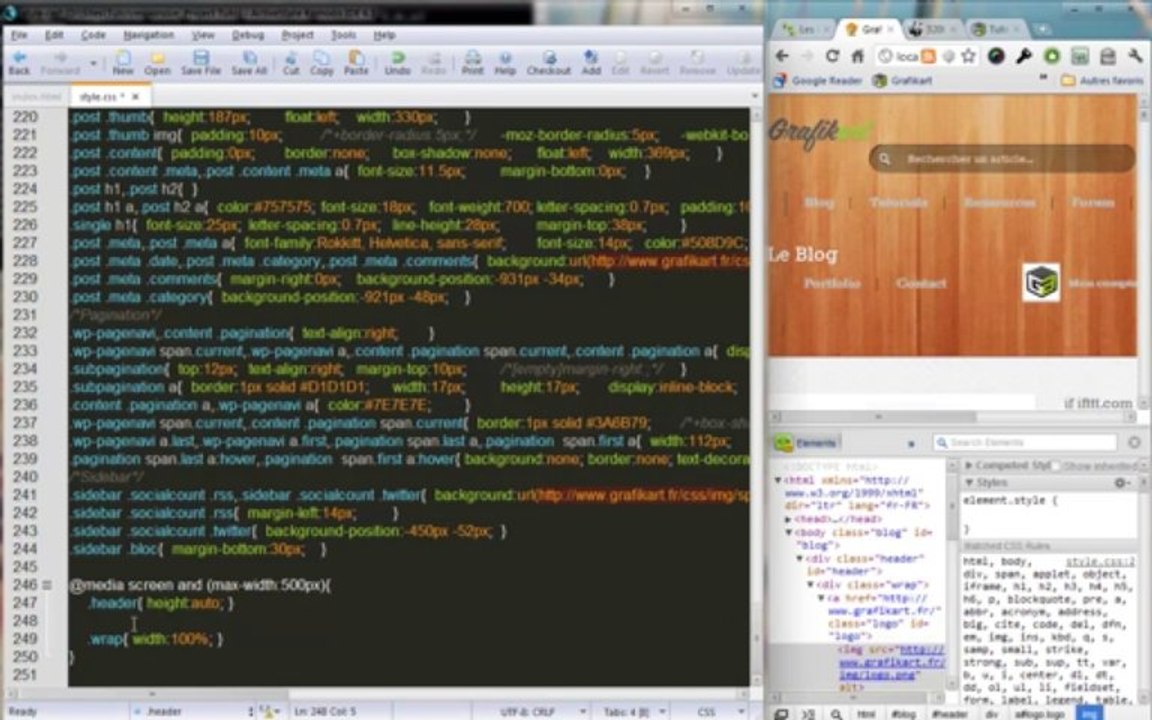
Task: Open the File menu
Action: point(19,35)
